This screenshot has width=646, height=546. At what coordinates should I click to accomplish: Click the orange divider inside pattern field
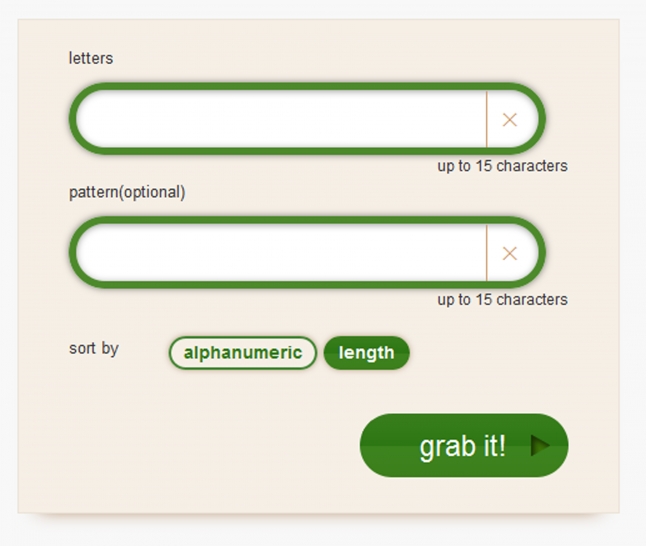(x=487, y=254)
